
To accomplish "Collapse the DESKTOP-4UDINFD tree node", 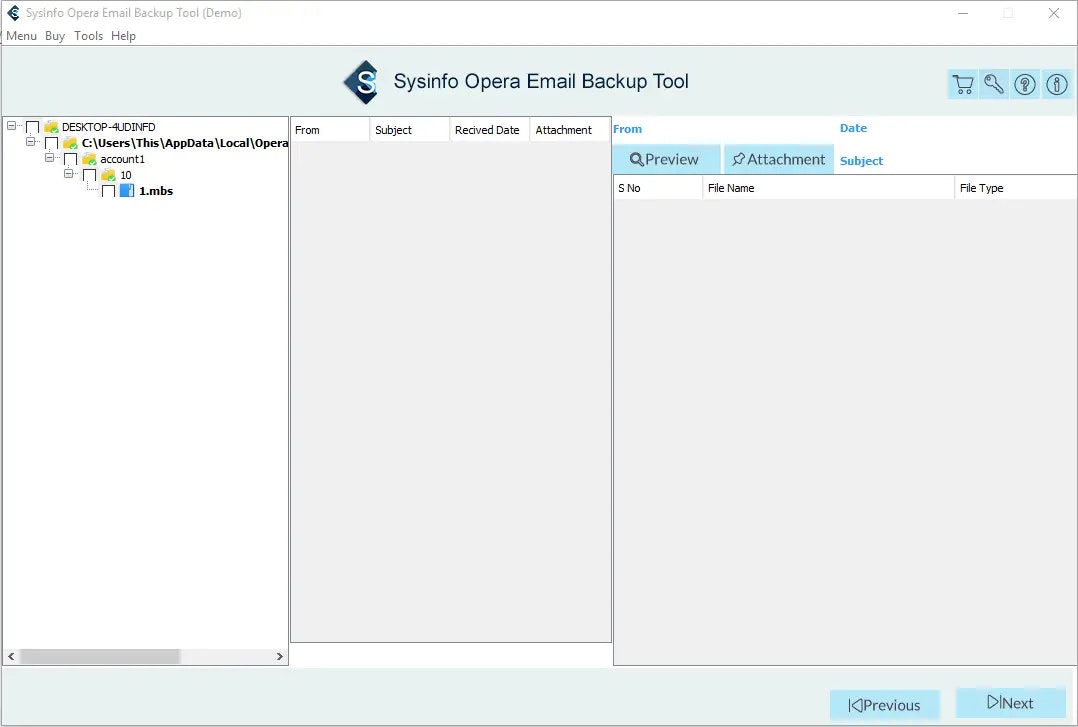I will click(12, 126).
